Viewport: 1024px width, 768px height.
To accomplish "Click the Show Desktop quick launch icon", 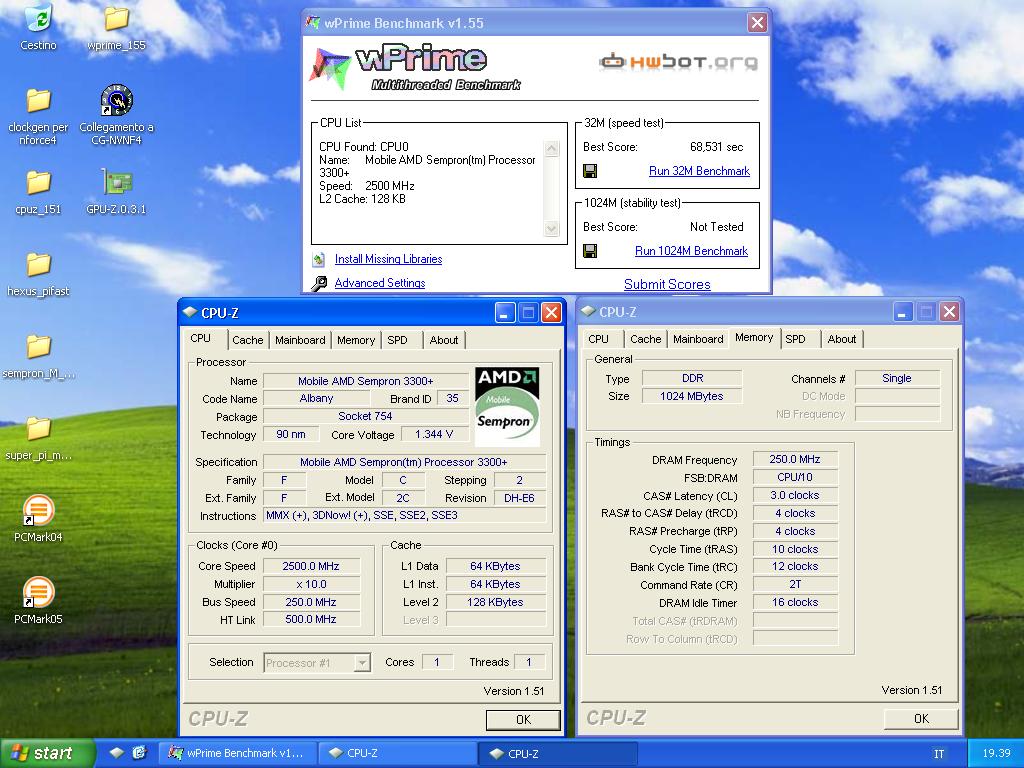I will click(x=117, y=752).
